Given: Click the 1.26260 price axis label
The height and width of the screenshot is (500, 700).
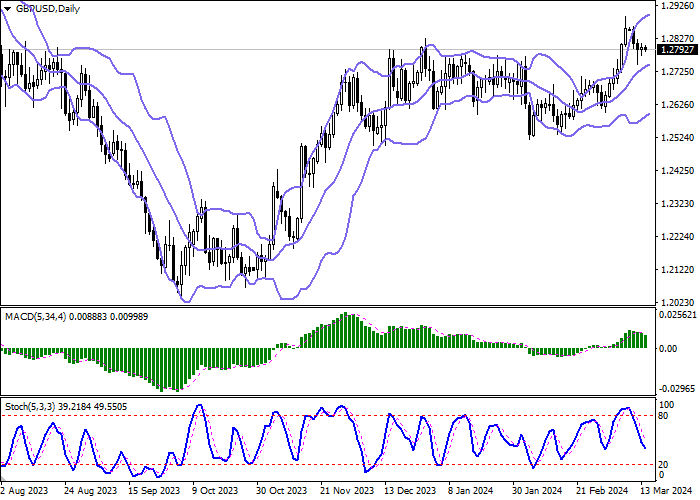Looking at the screenshot, I should [677, 104].
